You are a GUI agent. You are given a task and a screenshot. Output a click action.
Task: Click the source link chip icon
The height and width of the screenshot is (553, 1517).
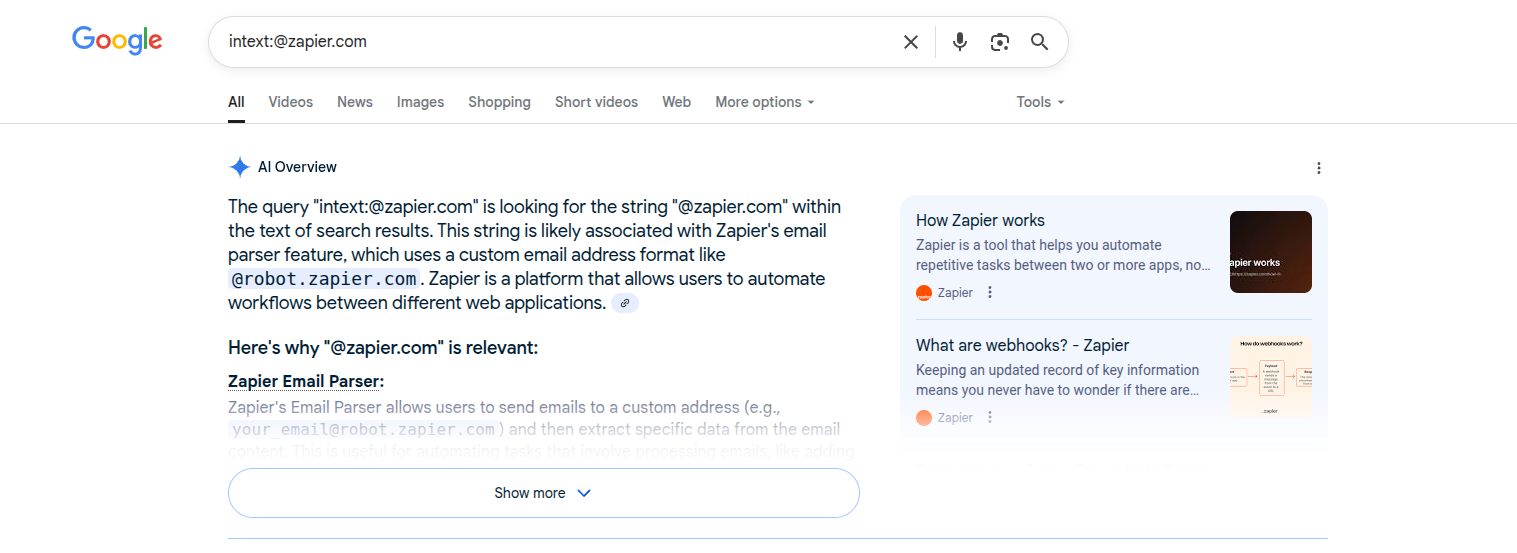(x=625, y=303)
